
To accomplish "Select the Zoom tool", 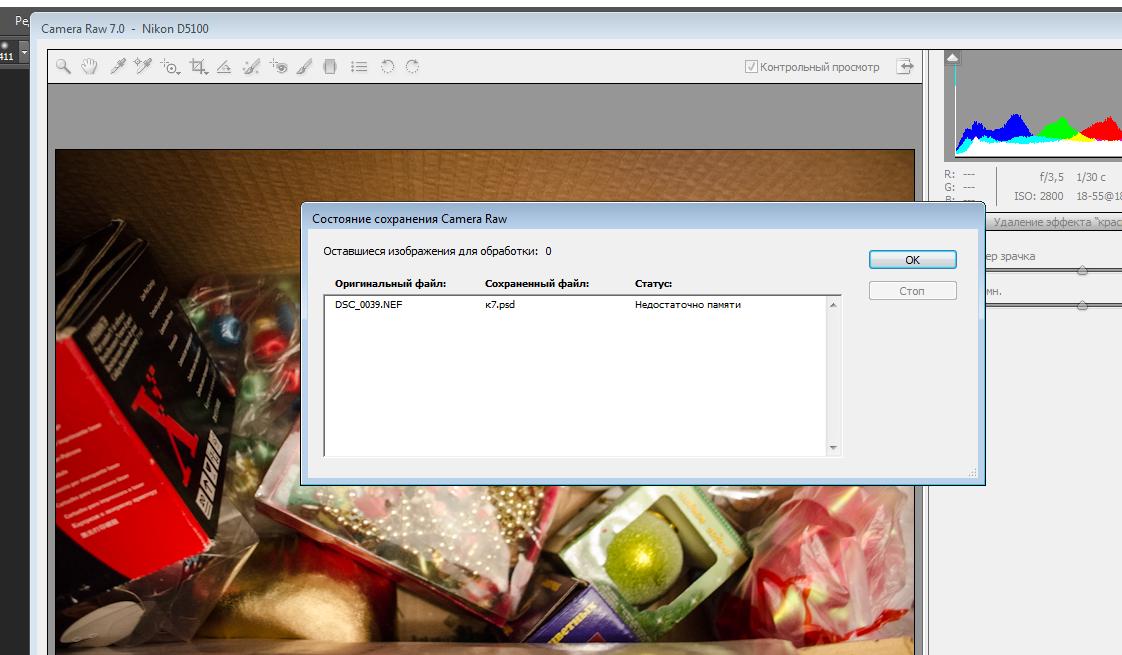I will click(63, 67).
